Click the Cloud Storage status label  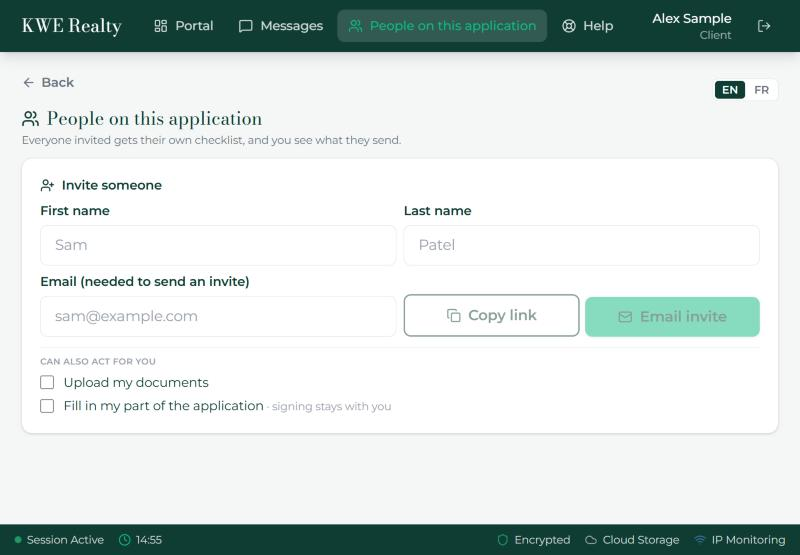coord(641,540)
